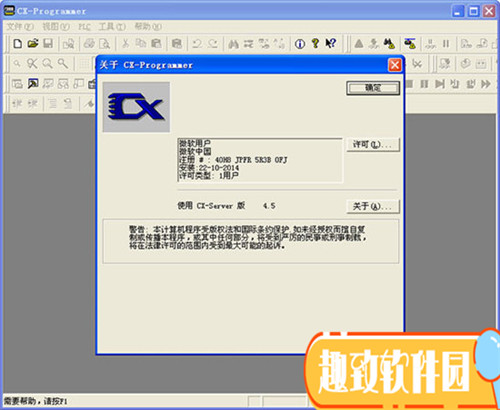The image size is (500, 410).
Task: Click the New file icon in toolbar
Action: click(17, 44)
